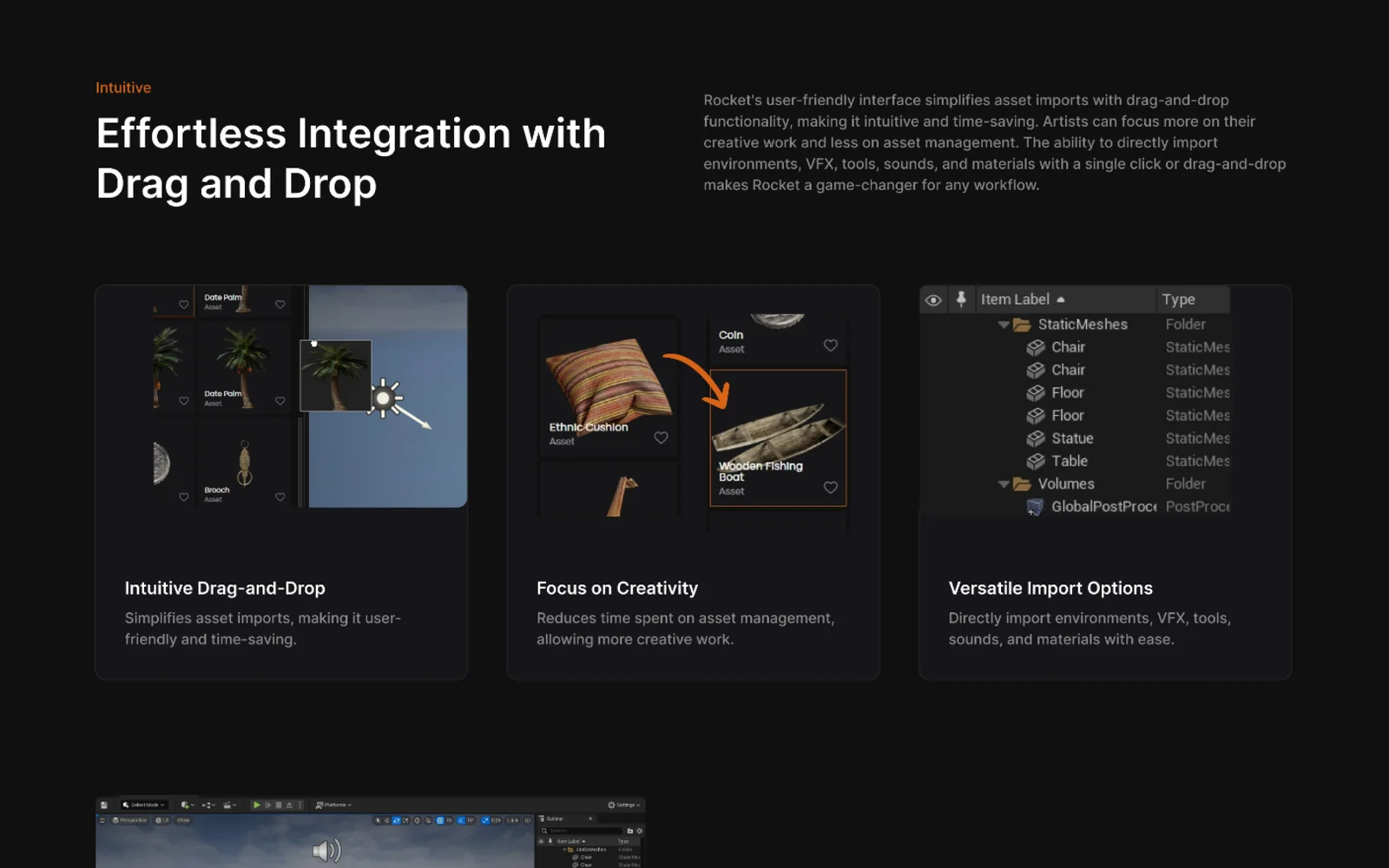1389x868 pixels.
Task: Click the heart icon on the Coin asset
Action: coord(830,345)
